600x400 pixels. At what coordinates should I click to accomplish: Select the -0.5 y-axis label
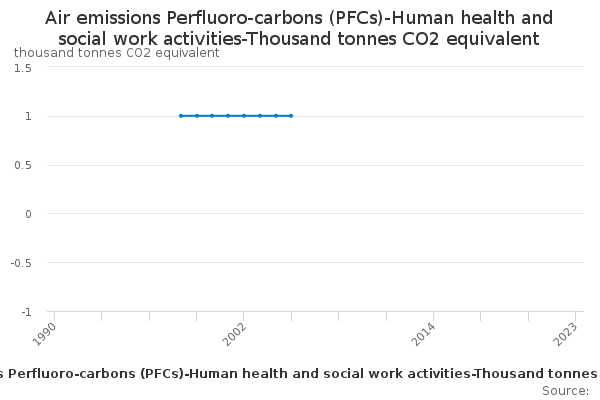pyautogui.click(x=20, y=263)
